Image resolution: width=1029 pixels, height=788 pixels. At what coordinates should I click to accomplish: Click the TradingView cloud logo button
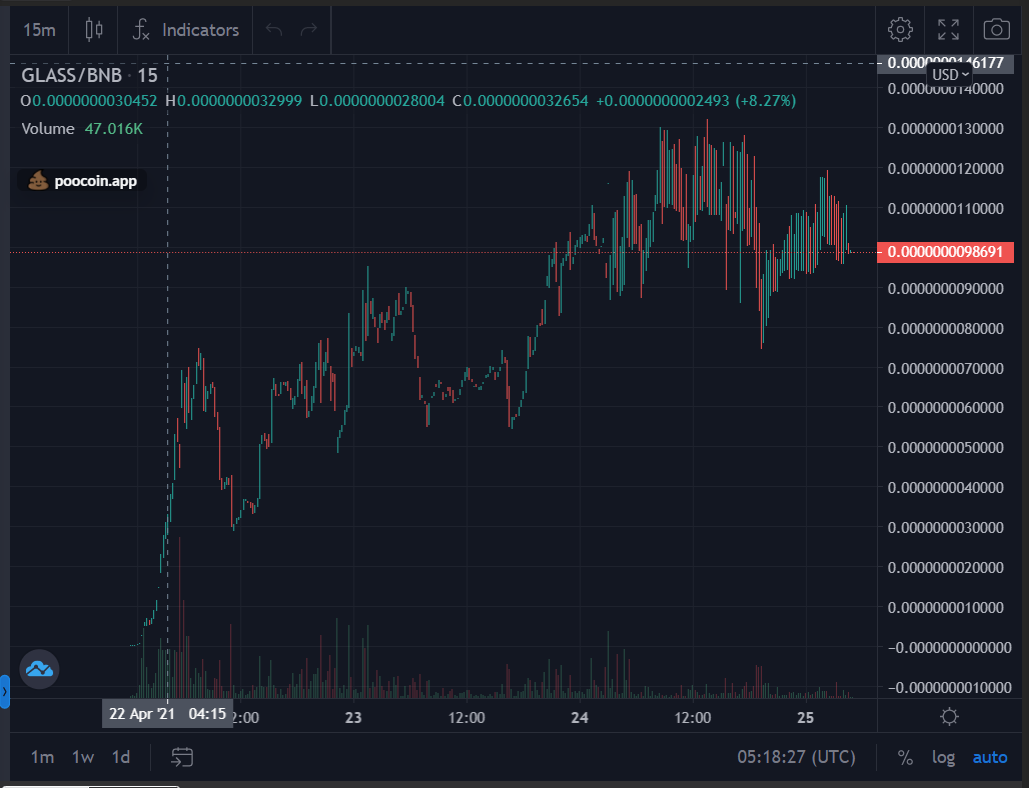pyautogui.click(x=39, y=669)
